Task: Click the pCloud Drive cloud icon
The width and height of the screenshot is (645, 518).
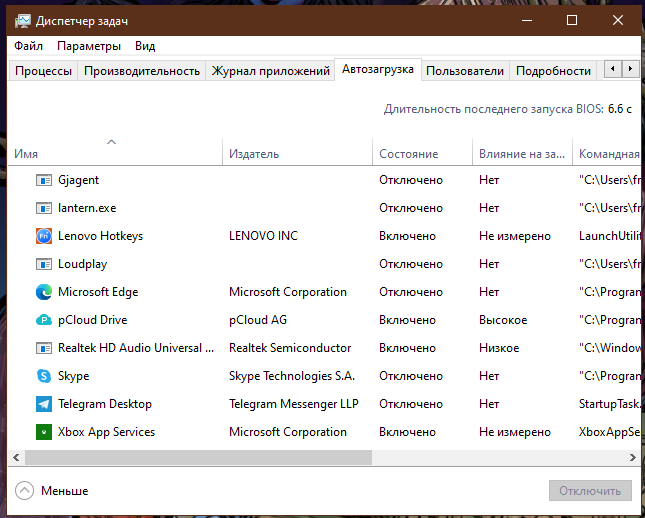Action: tap(44, 320)
